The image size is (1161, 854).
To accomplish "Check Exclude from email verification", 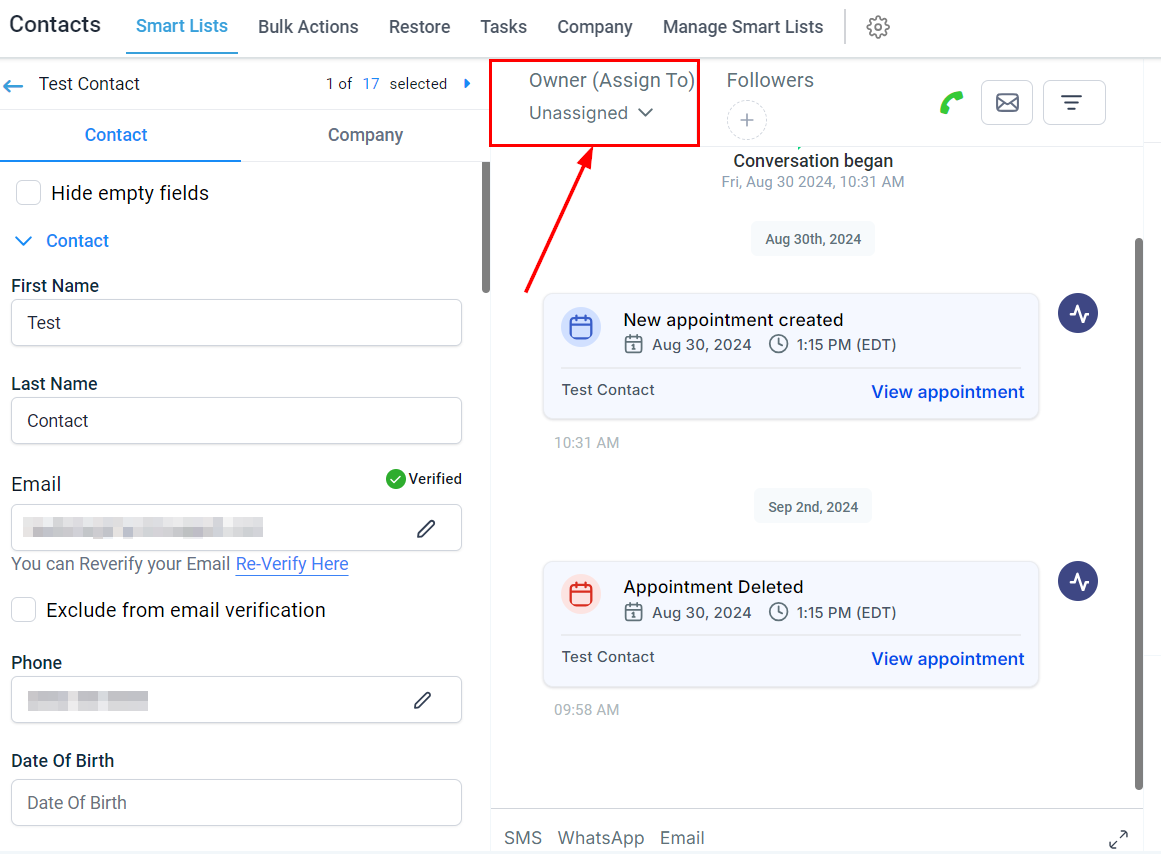I will [24, 610].
